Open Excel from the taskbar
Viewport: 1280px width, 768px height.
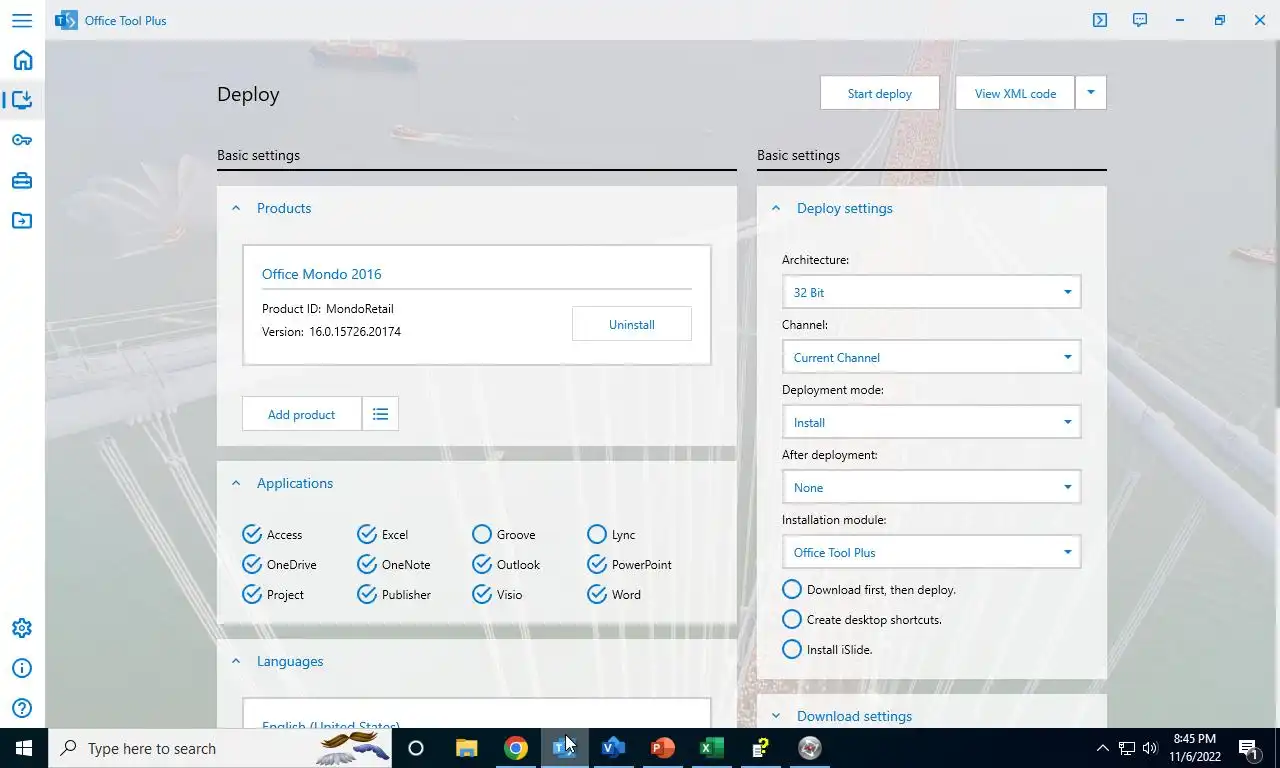pos(711,748)
